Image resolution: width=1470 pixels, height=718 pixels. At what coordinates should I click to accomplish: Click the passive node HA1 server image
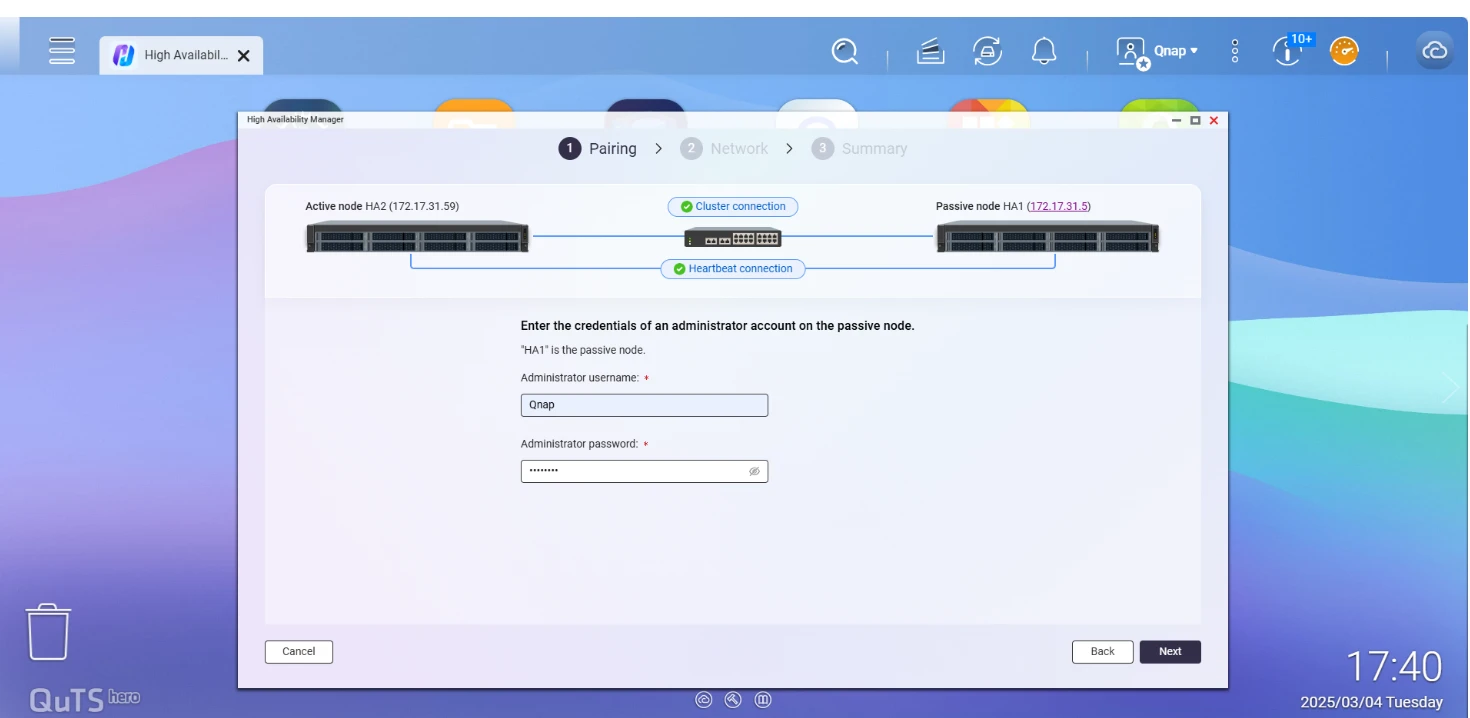tap(1047, 237)
